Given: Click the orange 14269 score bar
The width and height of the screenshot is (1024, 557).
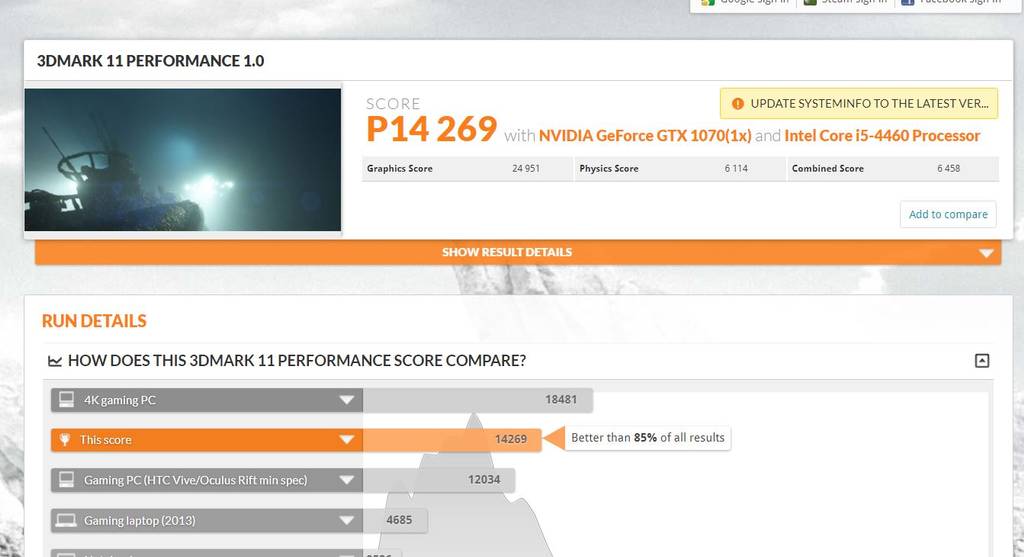Looking at the screenshot, I should point(452,439).
